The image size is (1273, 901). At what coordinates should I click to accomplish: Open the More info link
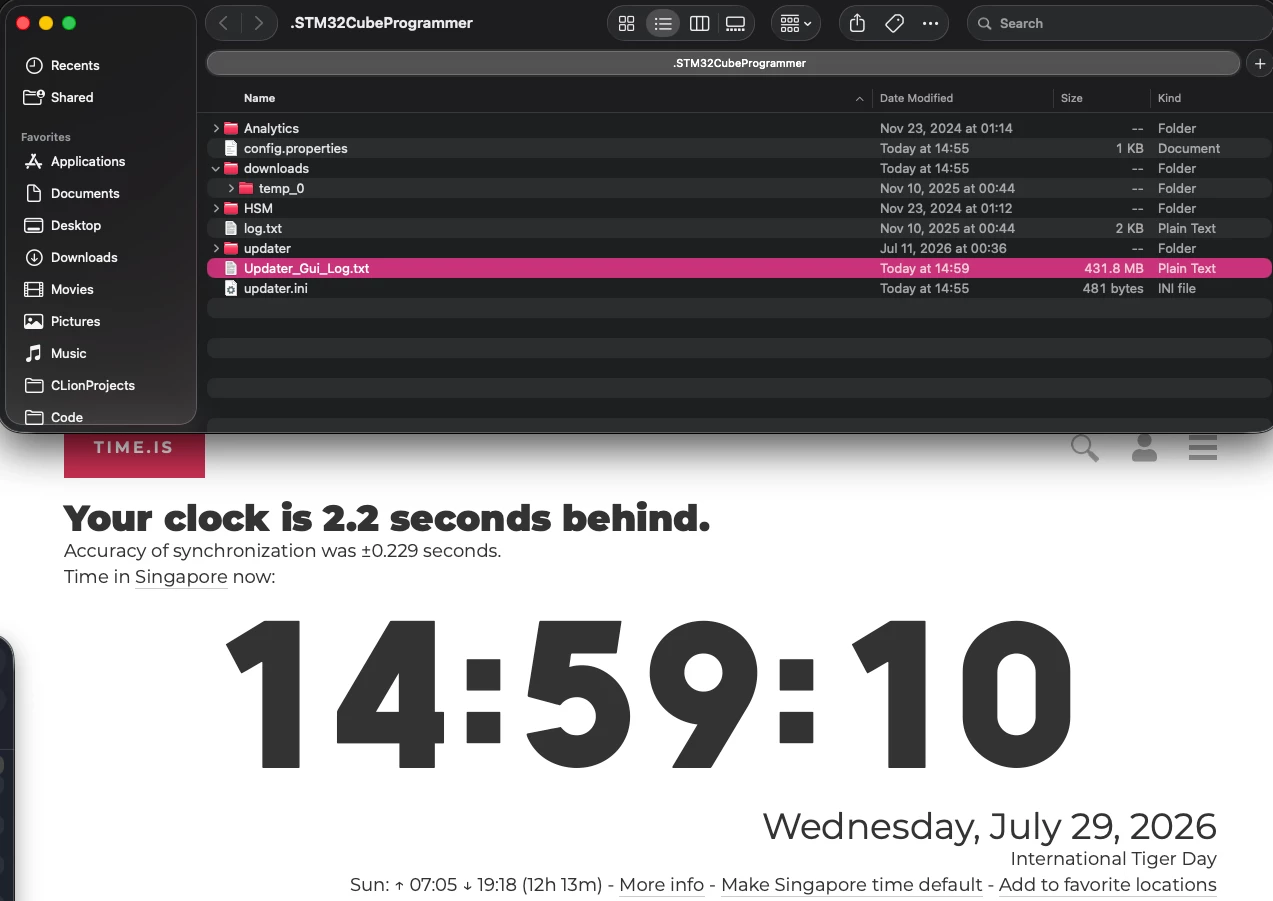pyautogui.click(x=661, y=885)
